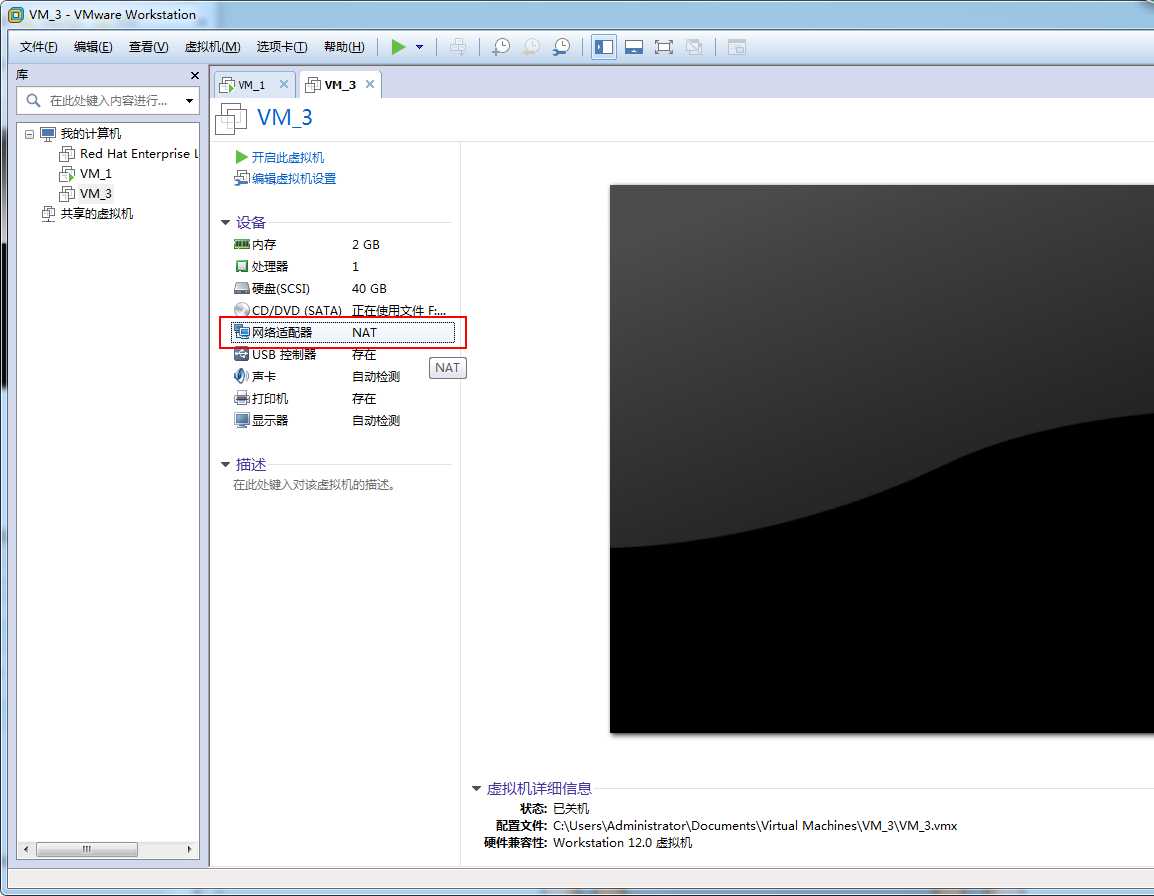Viewport: 1154px width, 896px height.
Task: Click the 打印机 printer icon
Action: point(241,398)
